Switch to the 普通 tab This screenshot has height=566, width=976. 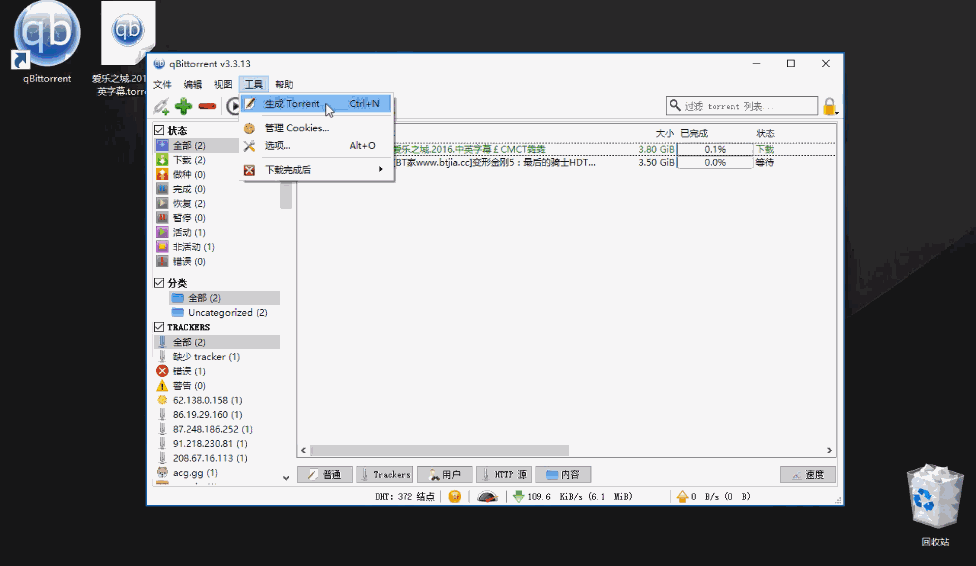pyautogui.click(x=325, y=474)
